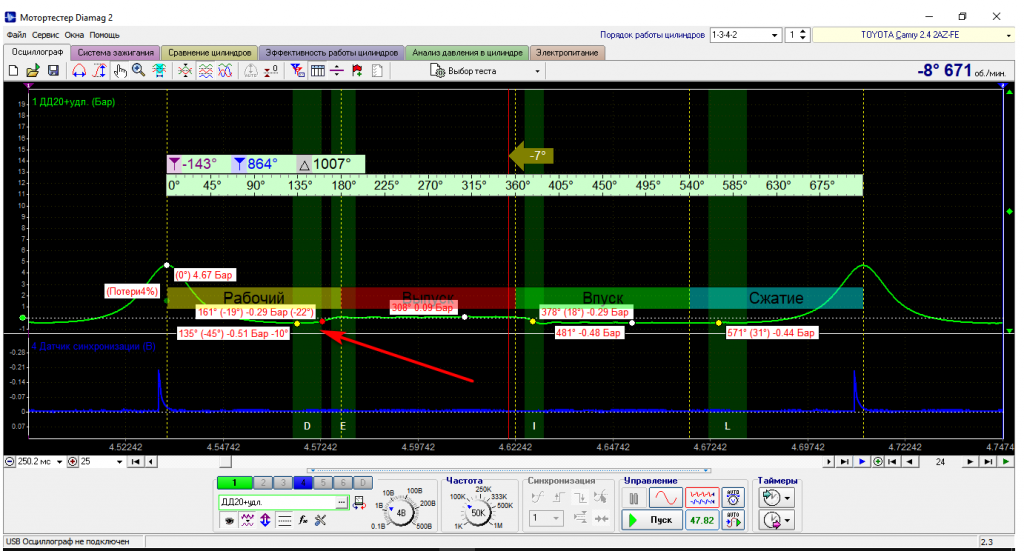1024x551 pixels.
Task: Toggle channel D button
Action: pos(364,483)
